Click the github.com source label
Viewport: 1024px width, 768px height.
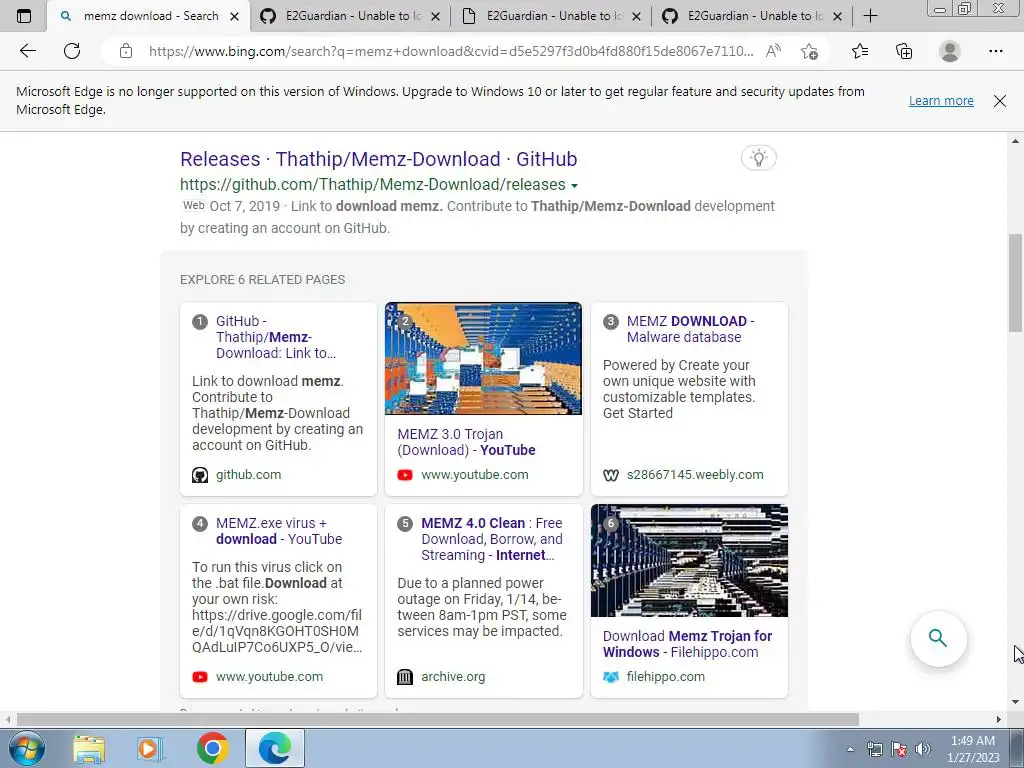[x=249, y=475]
